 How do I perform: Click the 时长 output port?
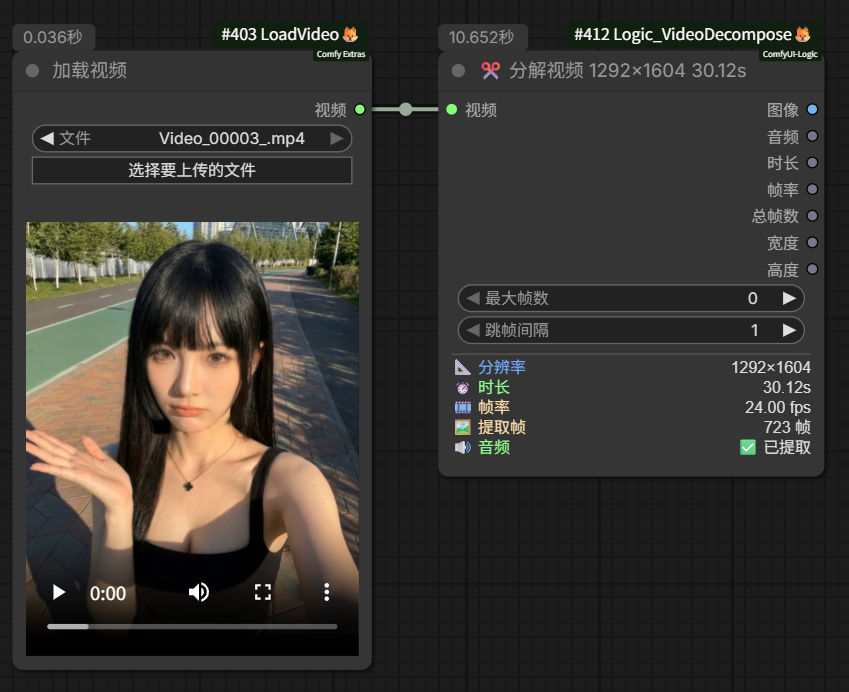(812, 162)
